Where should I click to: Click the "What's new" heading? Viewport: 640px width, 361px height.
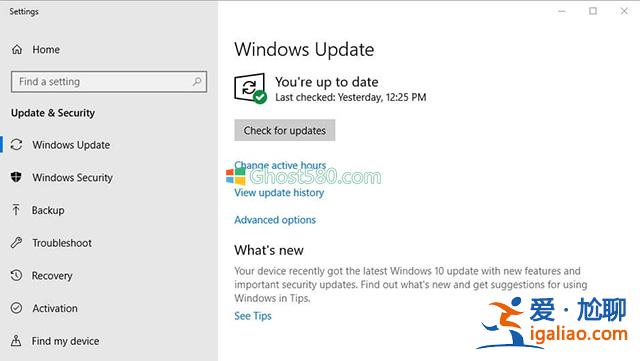point(269,250)
